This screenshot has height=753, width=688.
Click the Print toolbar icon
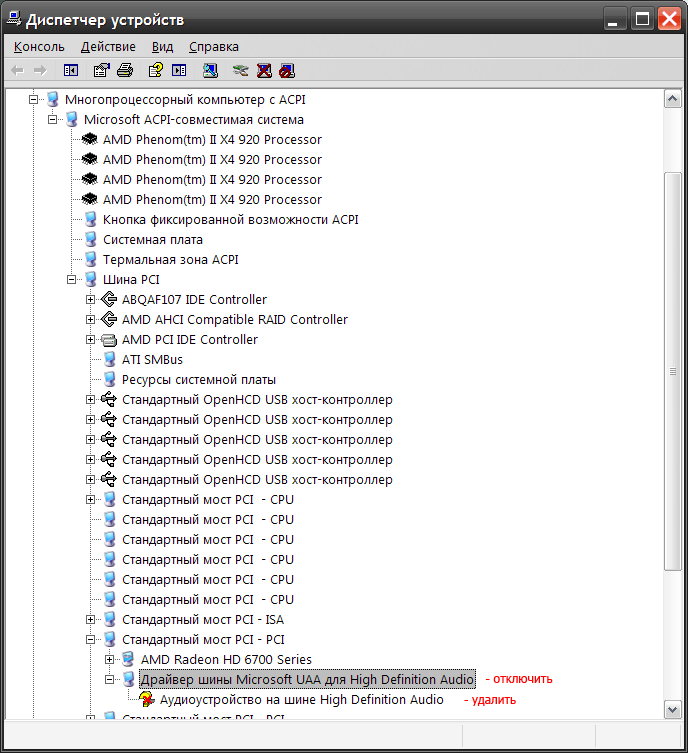pos(125,70)
